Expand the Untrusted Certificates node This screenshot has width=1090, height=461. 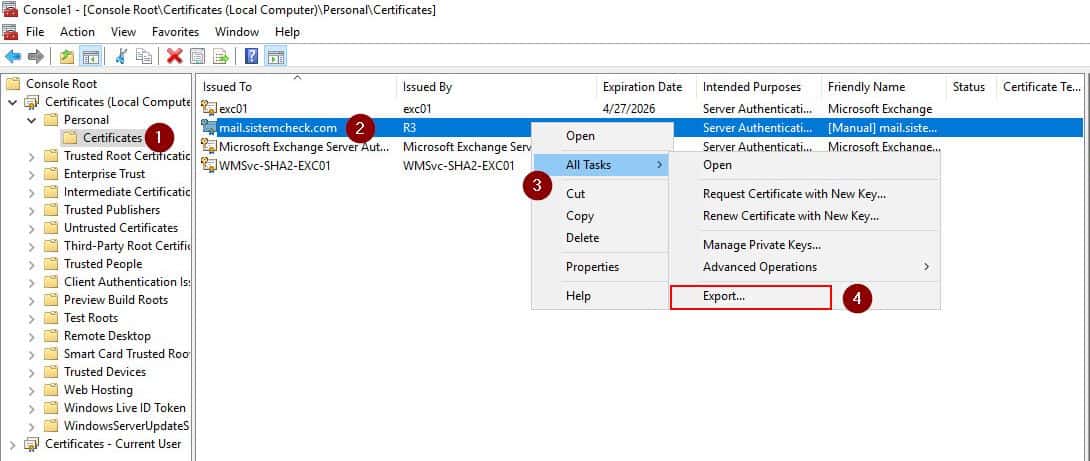pyautogui.click(x=31, y=228)
